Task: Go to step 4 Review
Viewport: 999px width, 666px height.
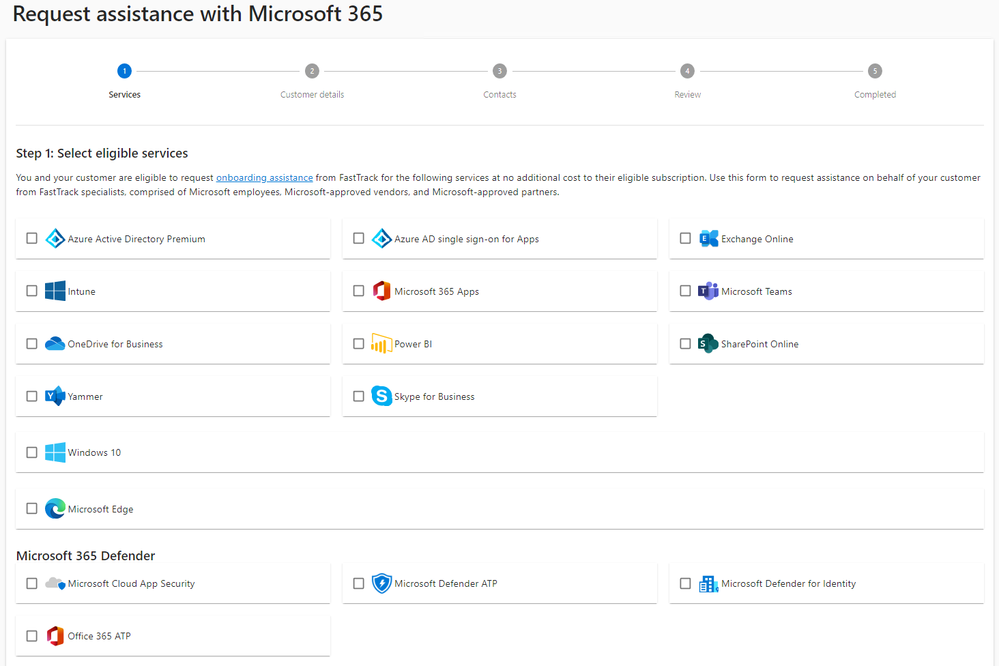Action: click(x=687, y=71)
